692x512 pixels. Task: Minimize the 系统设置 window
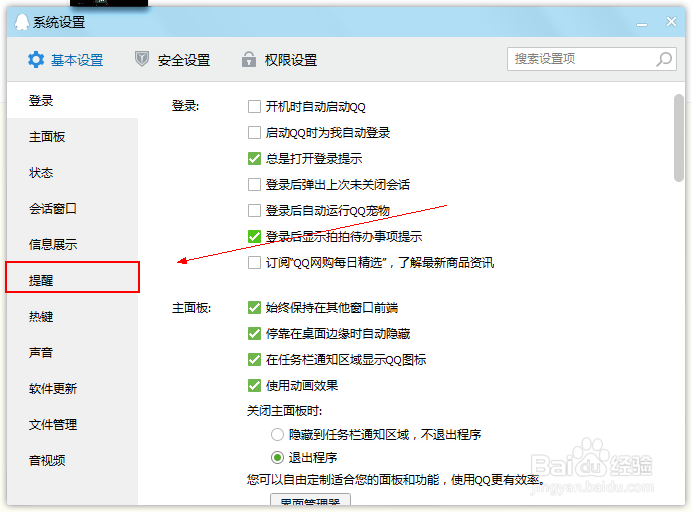[x=642, y=25]
